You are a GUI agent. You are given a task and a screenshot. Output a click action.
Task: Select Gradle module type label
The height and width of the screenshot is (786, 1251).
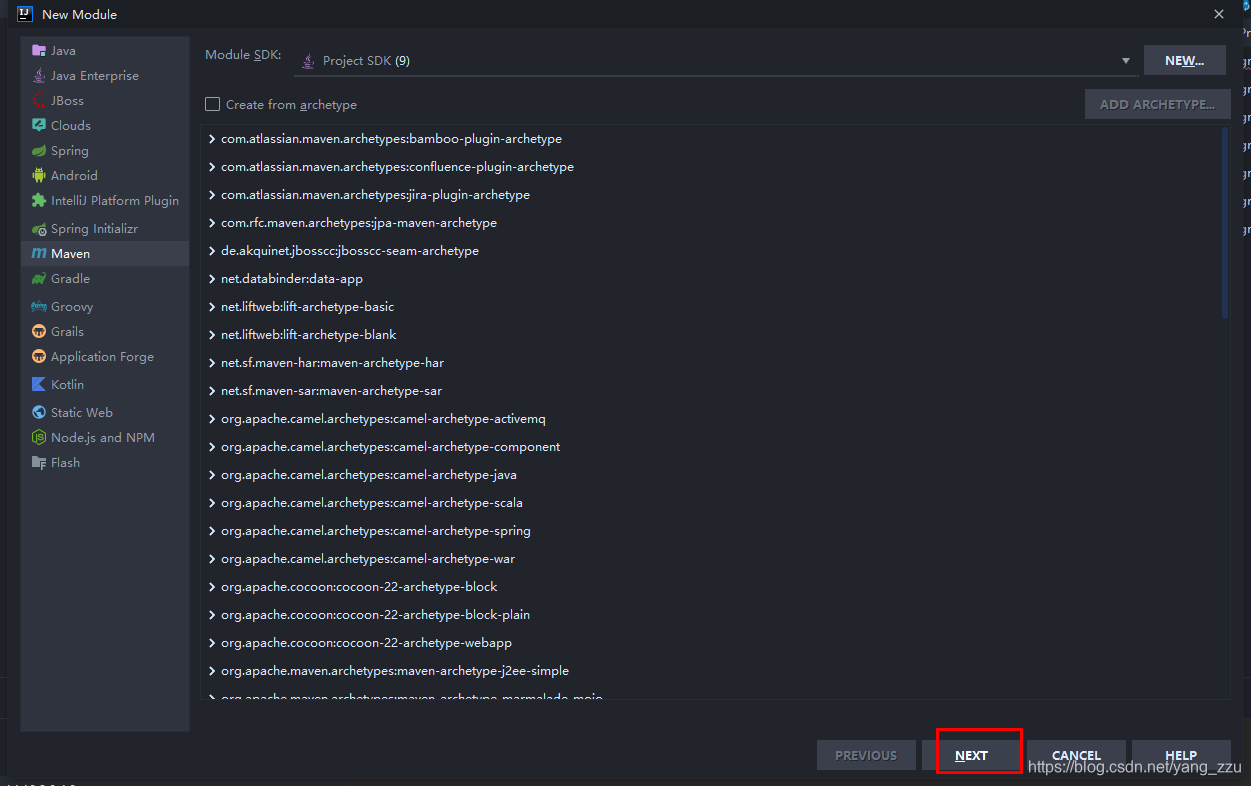[x=70, y=279]
